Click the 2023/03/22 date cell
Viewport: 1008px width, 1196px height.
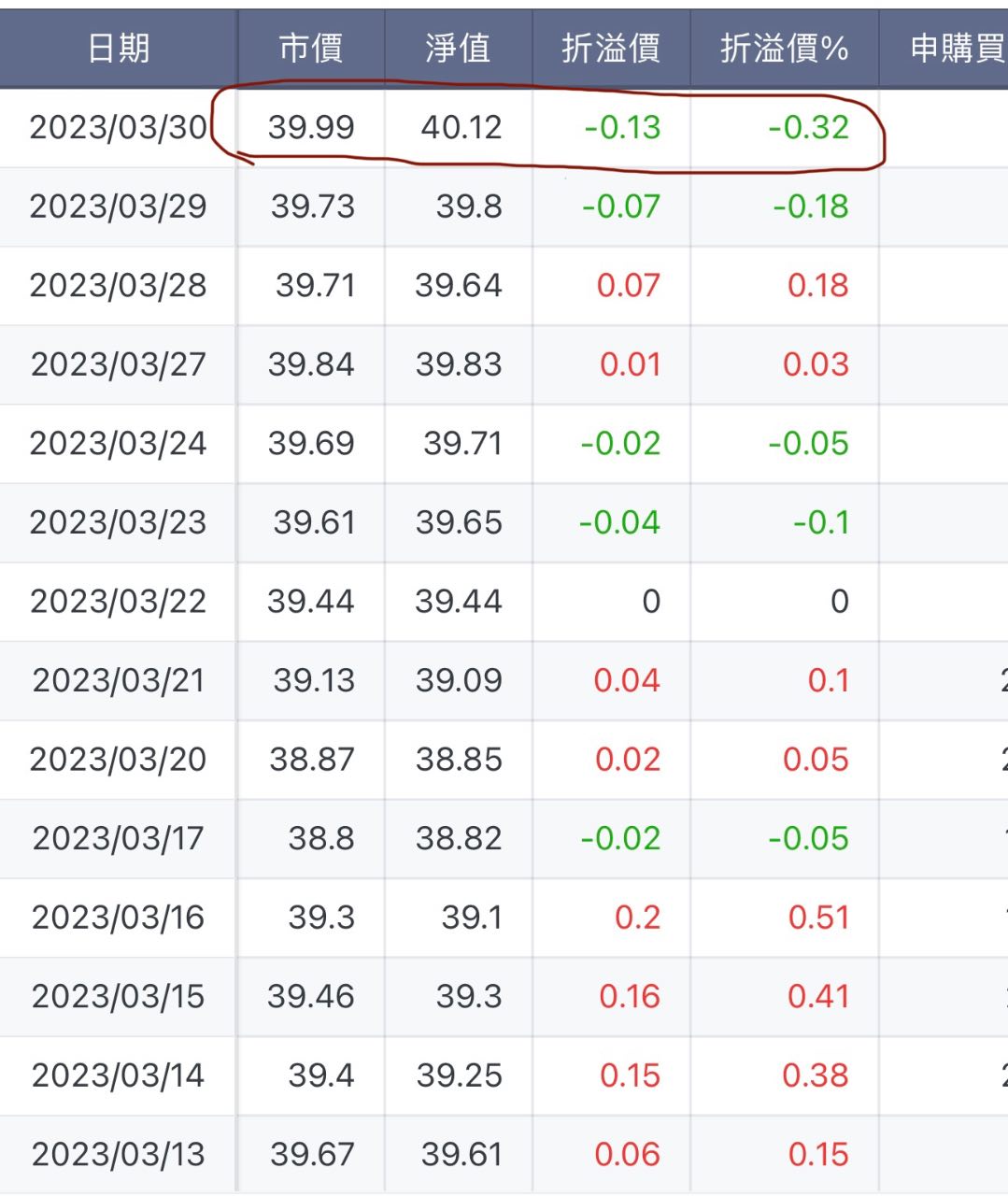click(x=119, y=601)
